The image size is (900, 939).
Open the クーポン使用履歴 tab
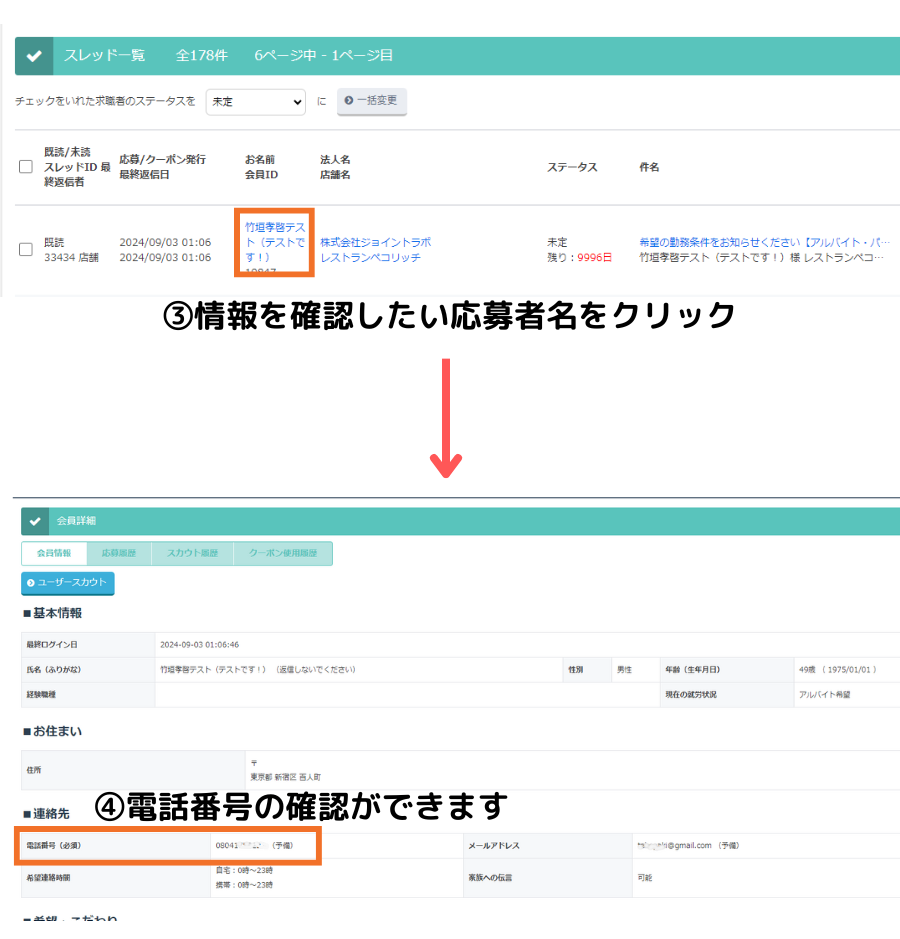284,553
